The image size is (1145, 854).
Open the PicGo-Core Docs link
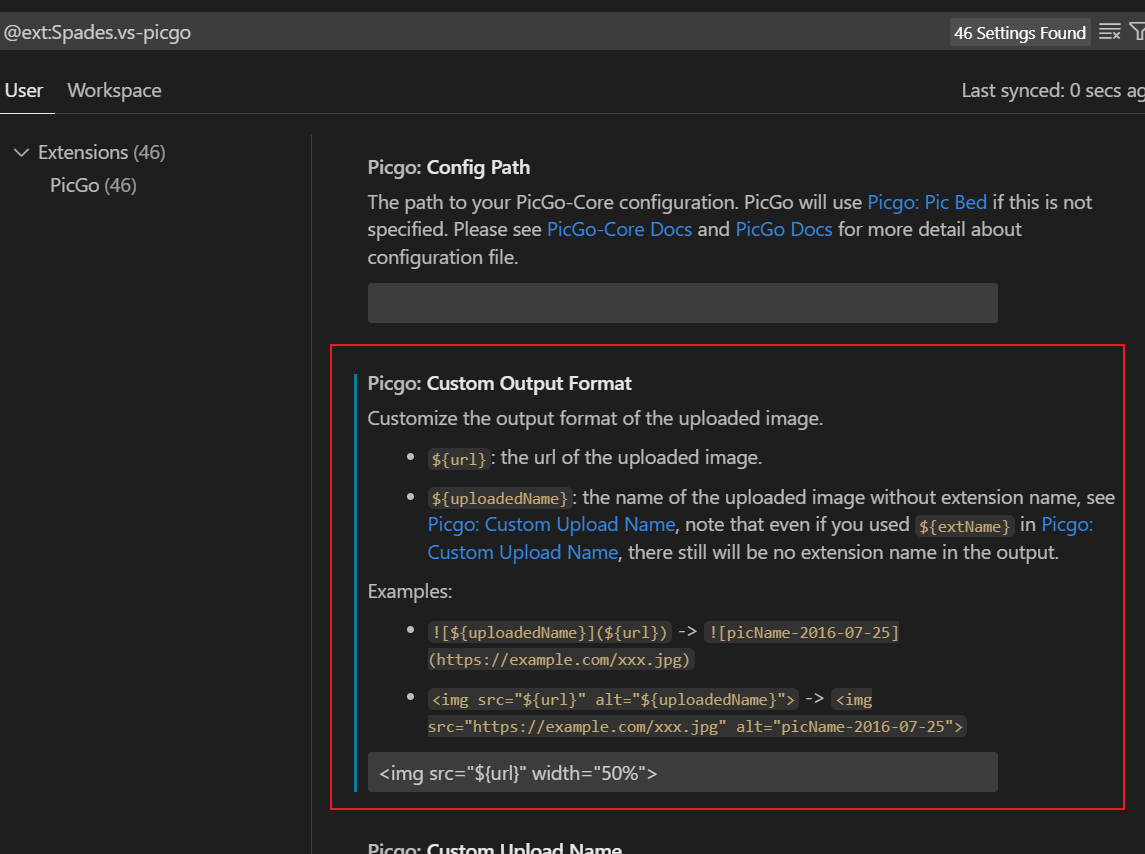(619, 229)
